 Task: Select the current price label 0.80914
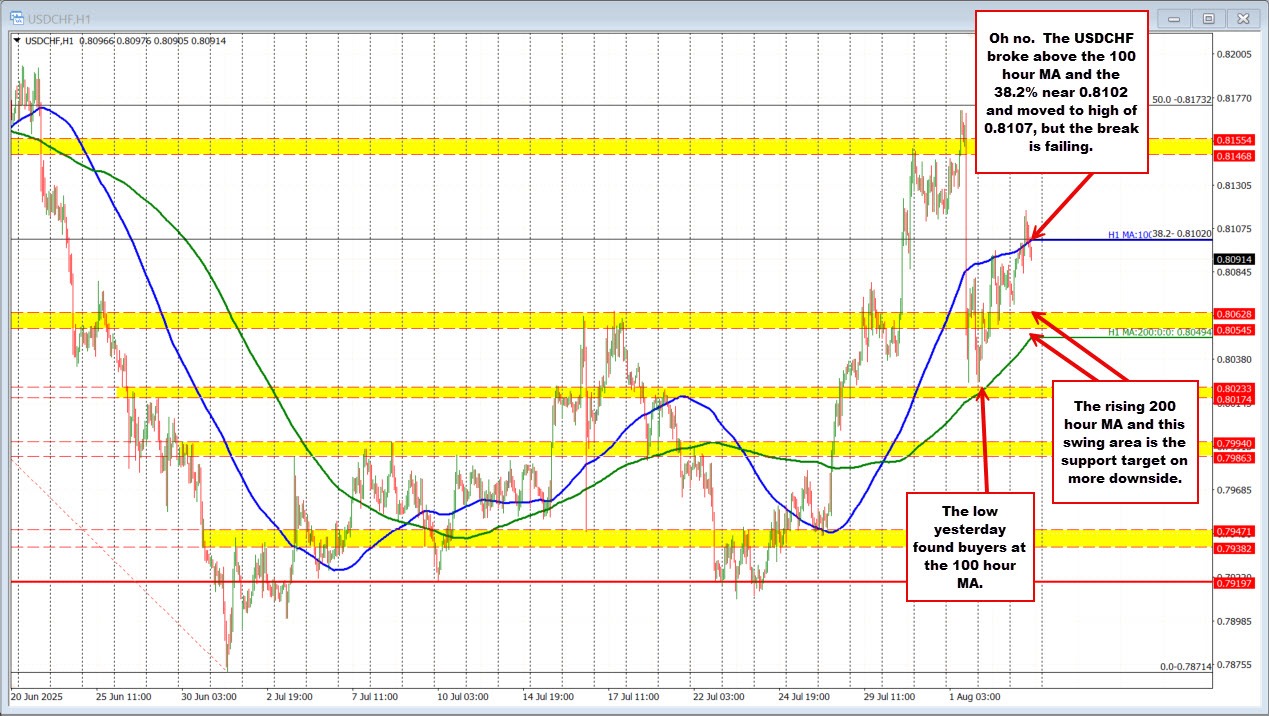1235,259
